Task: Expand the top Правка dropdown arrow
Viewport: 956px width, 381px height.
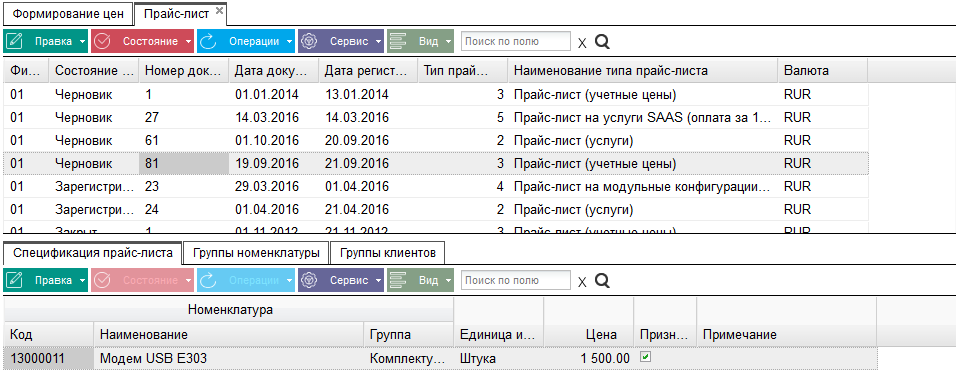Action: [x=82, y=41]
